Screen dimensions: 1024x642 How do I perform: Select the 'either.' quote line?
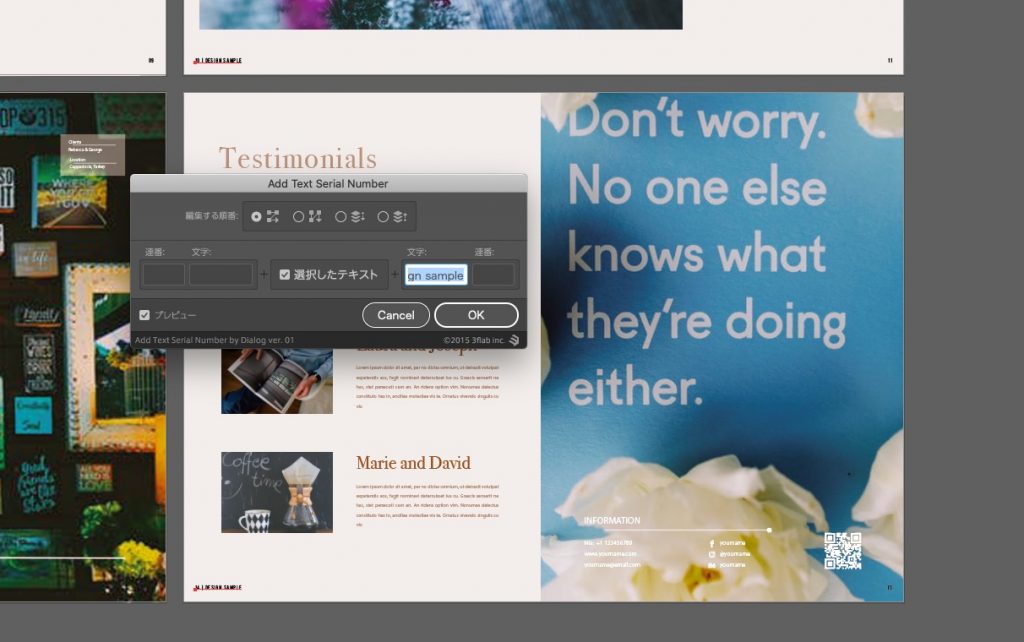[x=635, y=387]
